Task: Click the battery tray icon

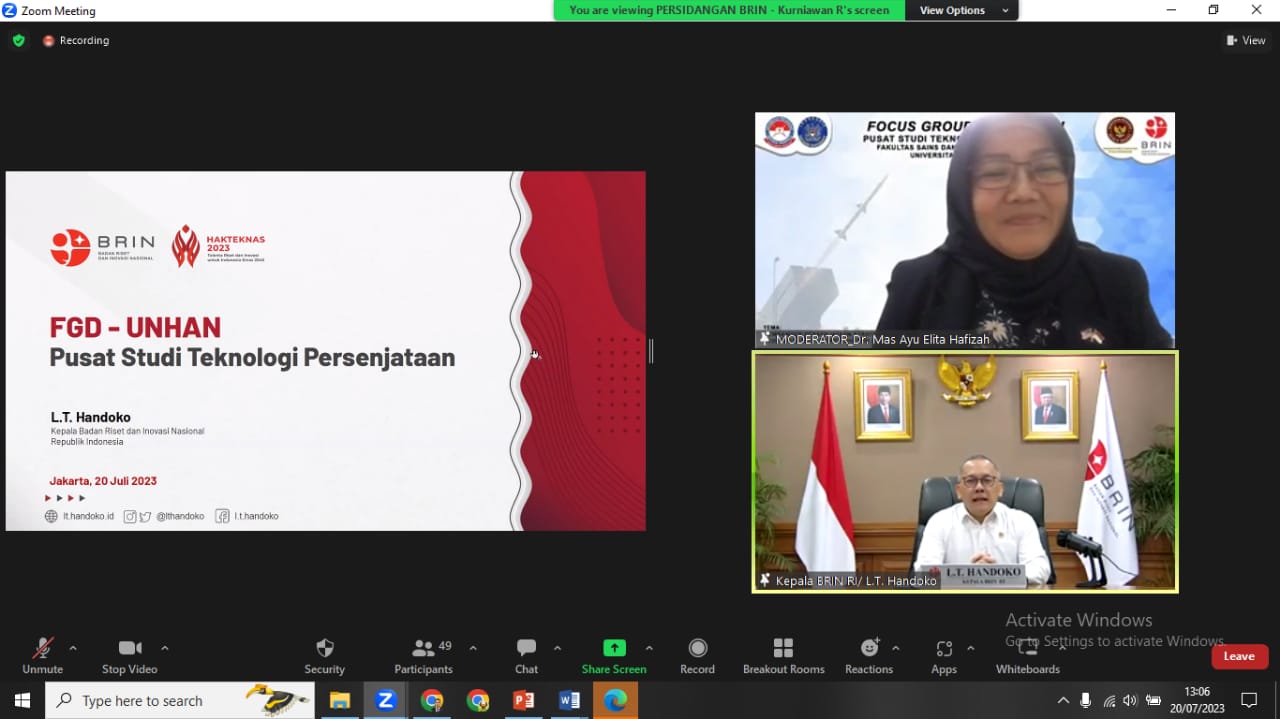Action: 1153,700
